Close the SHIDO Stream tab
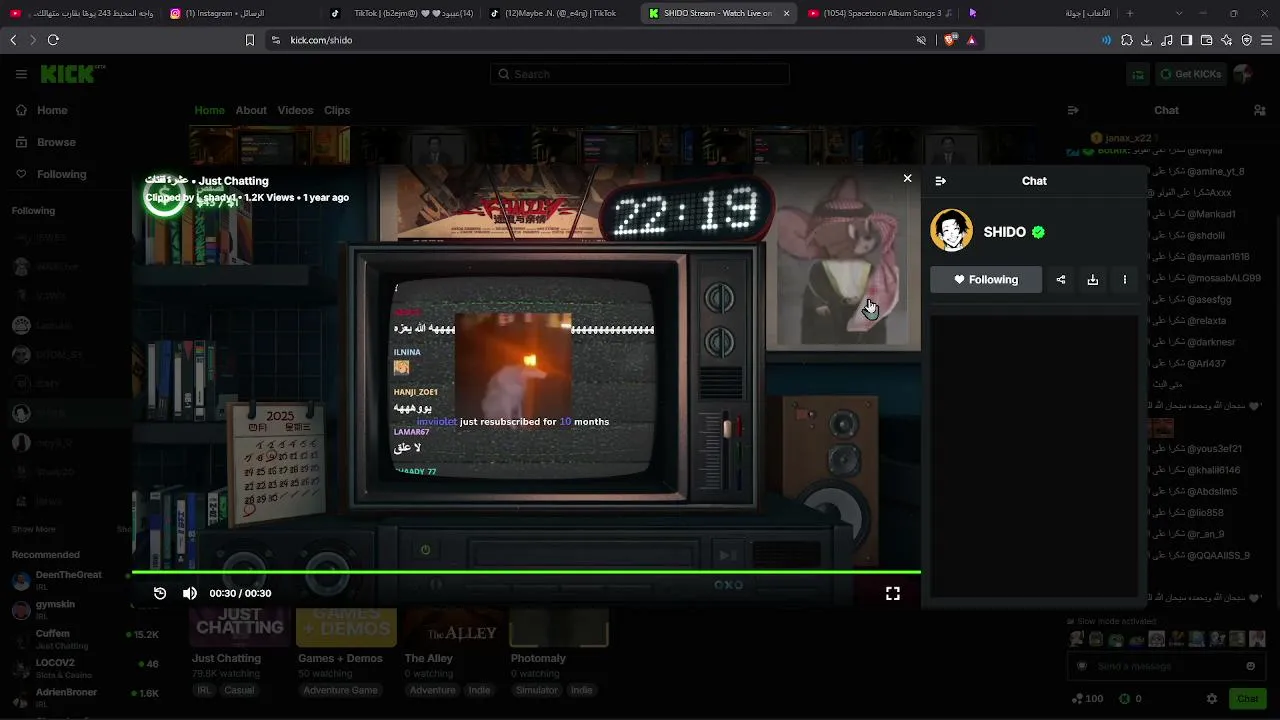Image resolution: width=1280 pixels, height=720 pixels. (787, 13)
